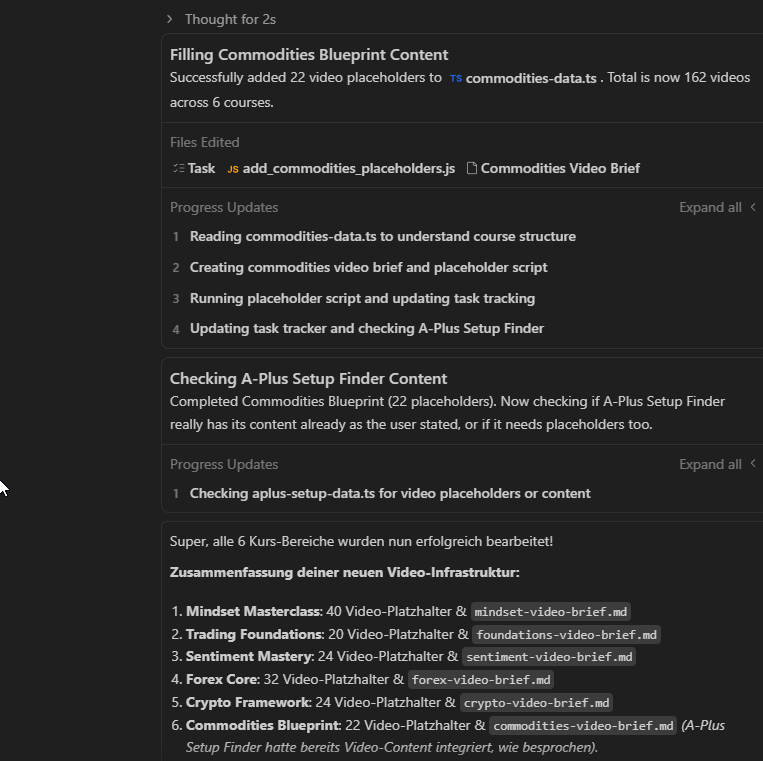
Task: Select step "Checking aplus-setup-data.ts for video placeholders"
Action: tap(390, 494)
